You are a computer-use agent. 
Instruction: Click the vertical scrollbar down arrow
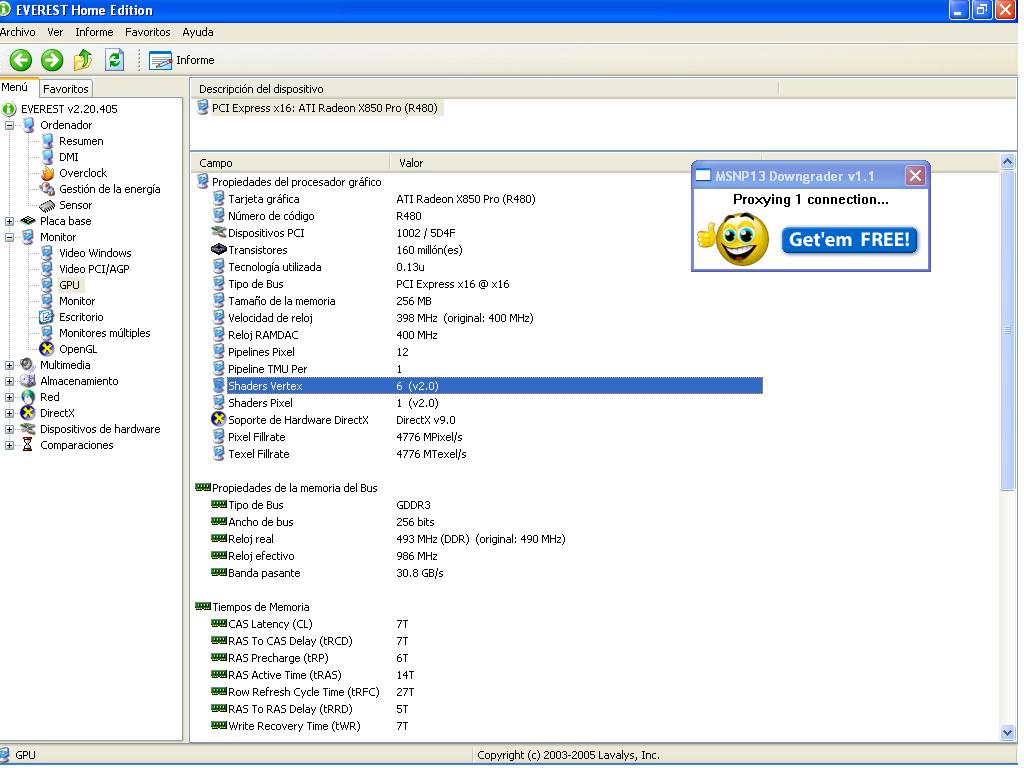(x=1007, y=733)
